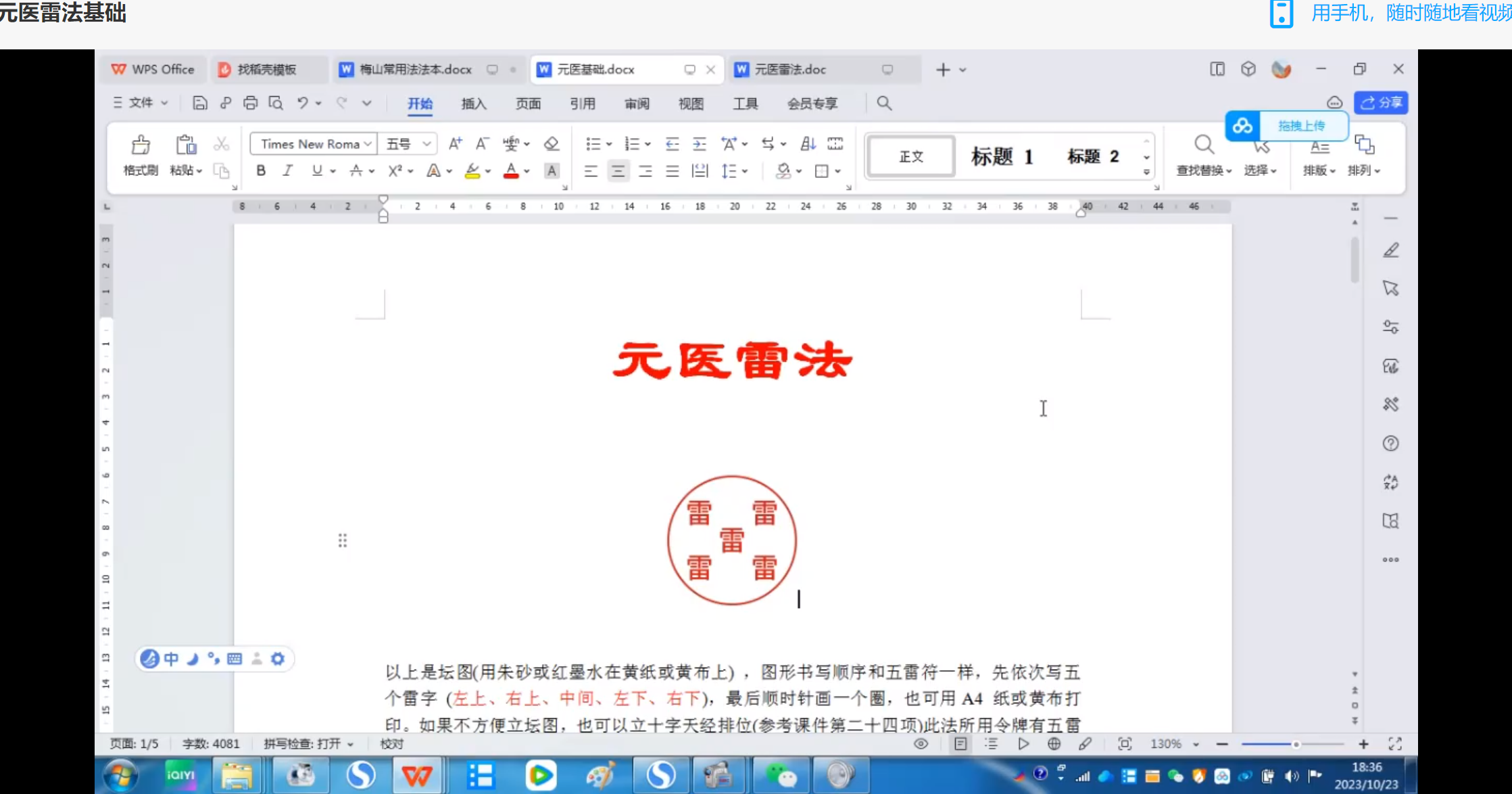Open the font size 五号 dropdown
The image size is (1512, 794).
click(x=426, y=144)
